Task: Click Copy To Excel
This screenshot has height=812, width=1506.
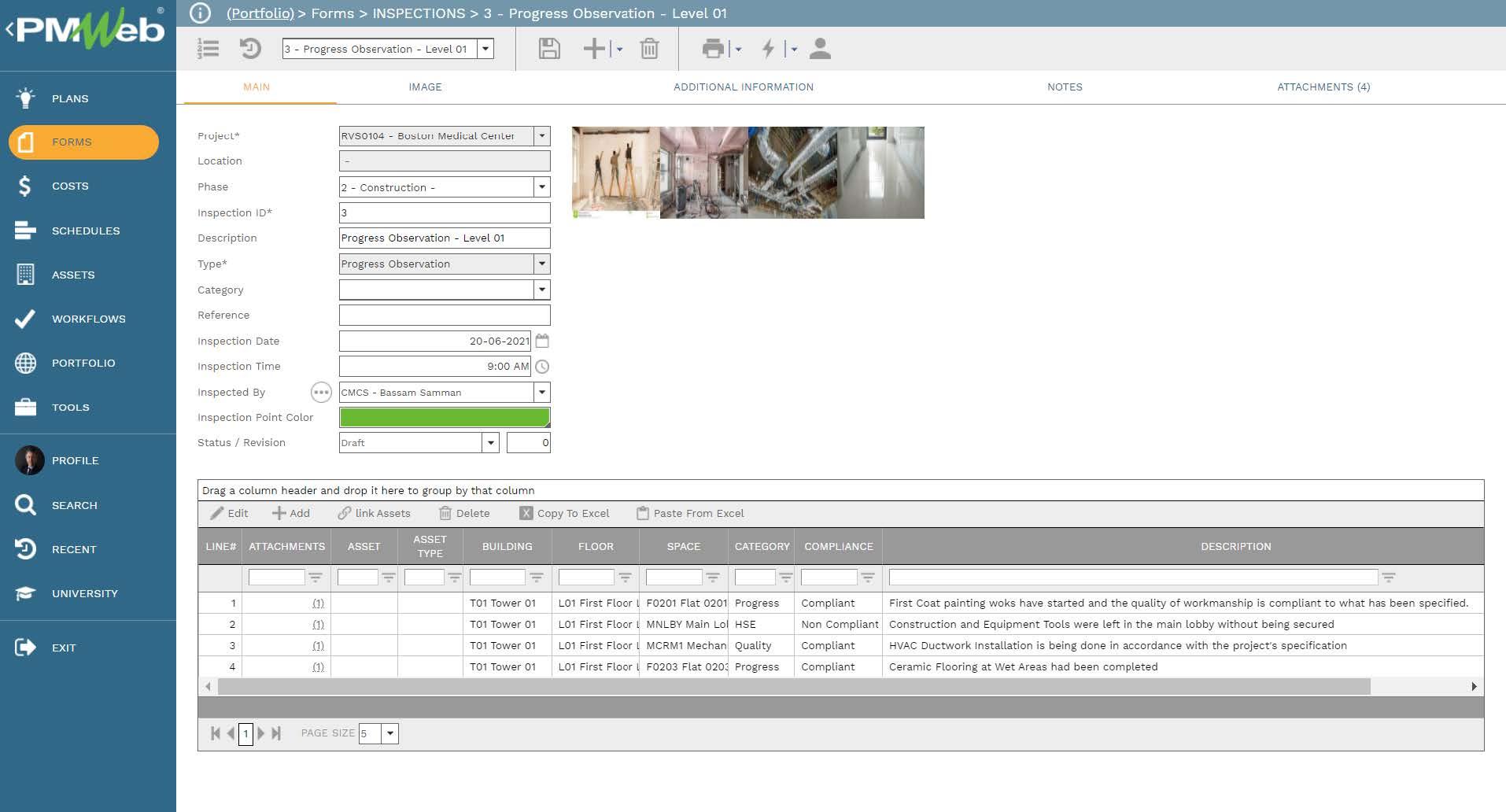Action: click(x=565, y=513)
